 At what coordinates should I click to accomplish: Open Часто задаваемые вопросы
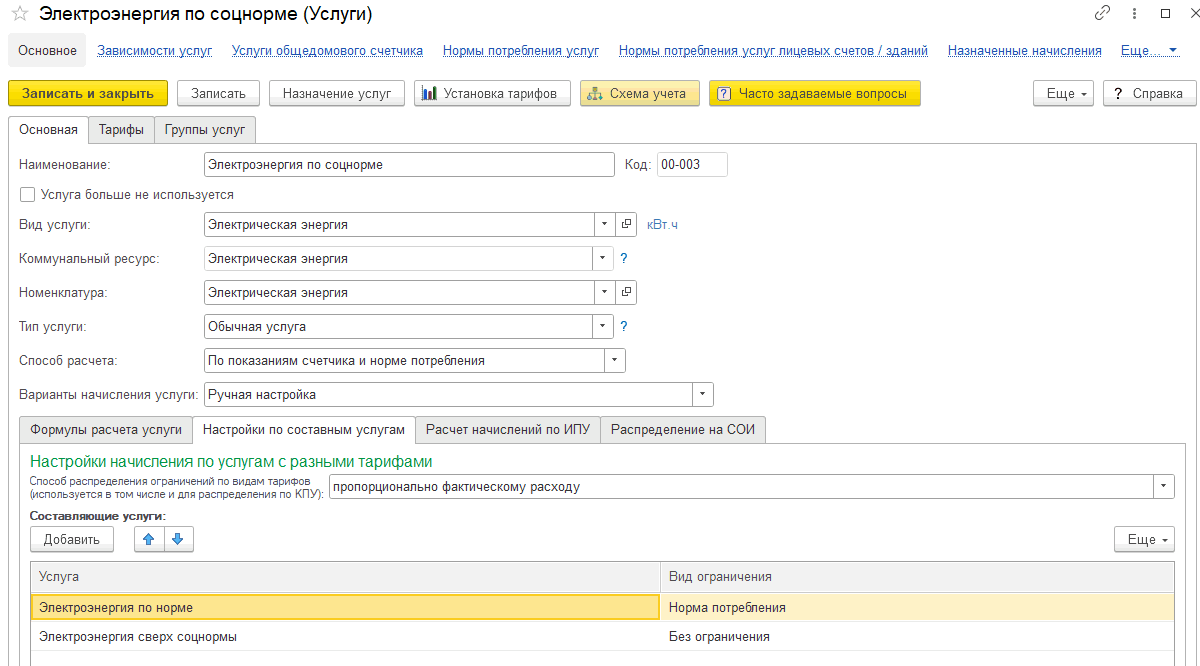coord(814,93)
